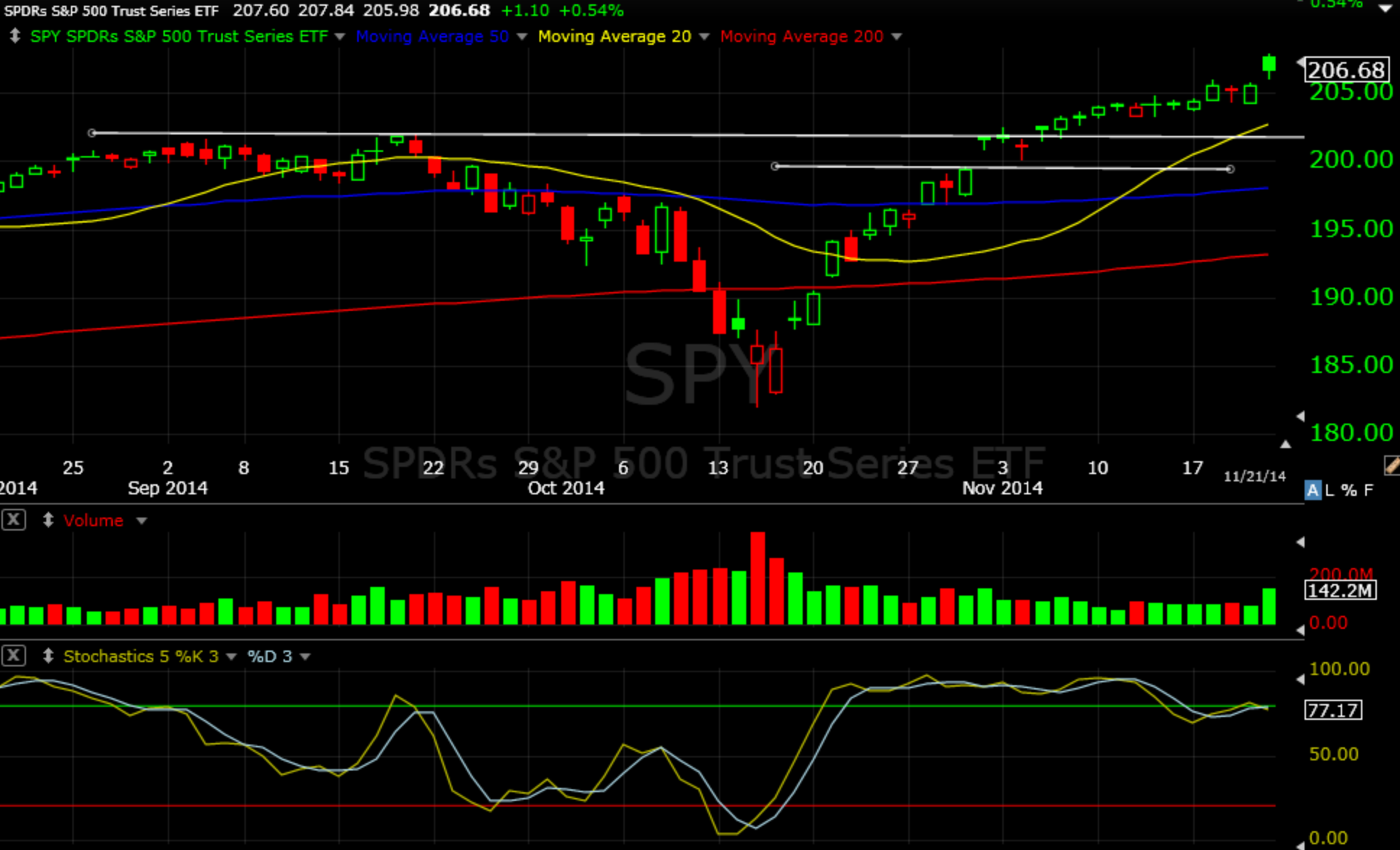Click the left triangle beside the 100.00 stochastics label
This screenshot has height=850, width=1400.
pyautogui.click(x=1300, y=679)
